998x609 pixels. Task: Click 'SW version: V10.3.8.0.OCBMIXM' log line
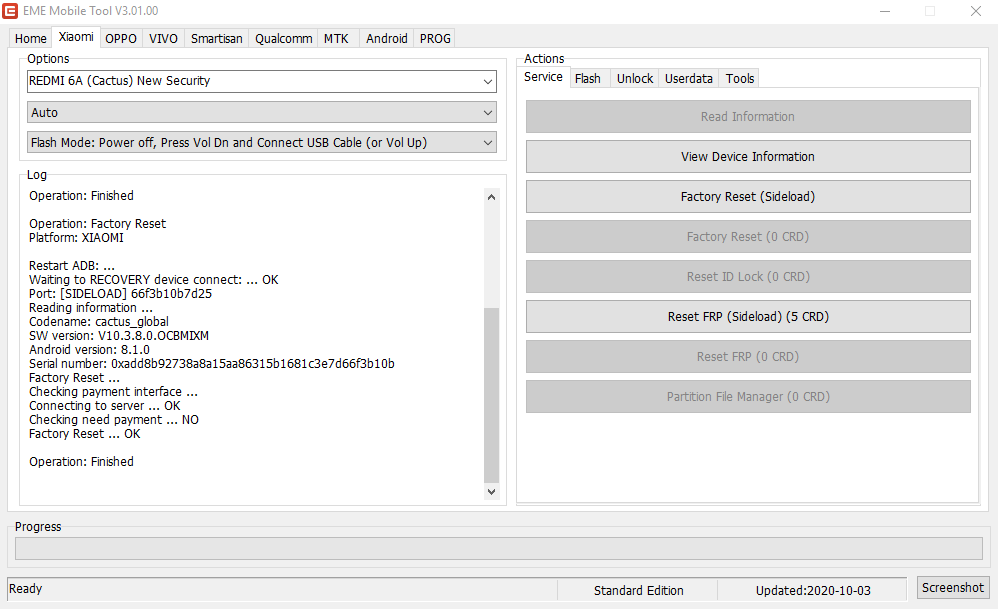pos(118,335)
